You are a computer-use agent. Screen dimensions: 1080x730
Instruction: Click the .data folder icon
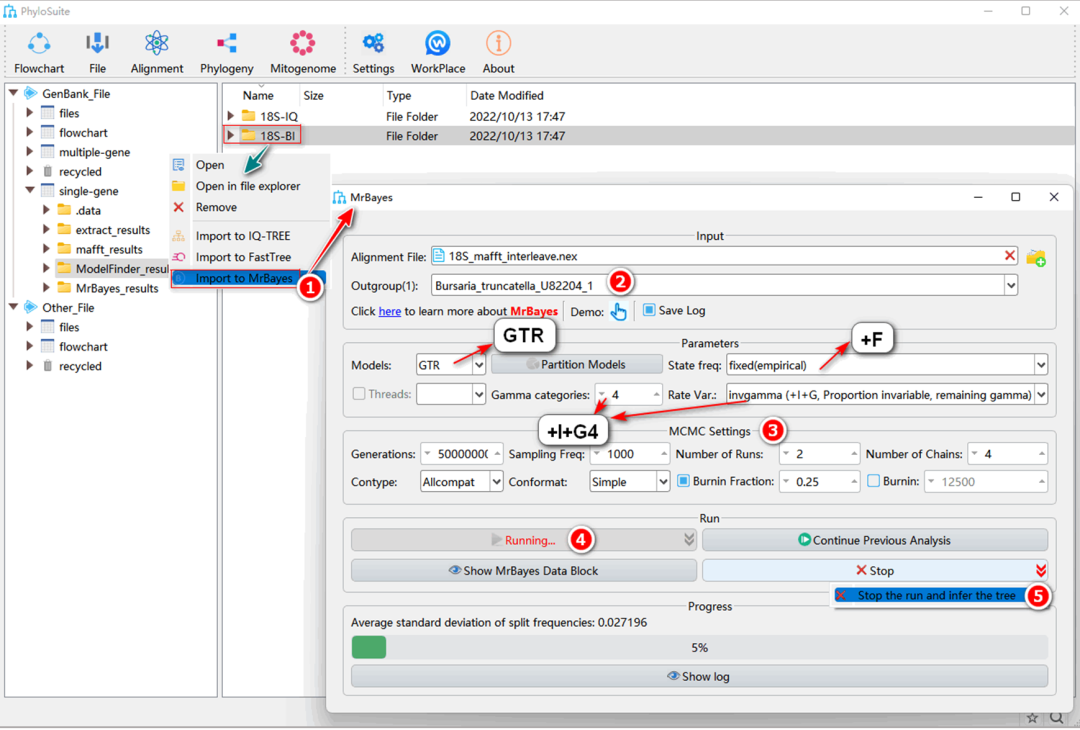[64, 210]
